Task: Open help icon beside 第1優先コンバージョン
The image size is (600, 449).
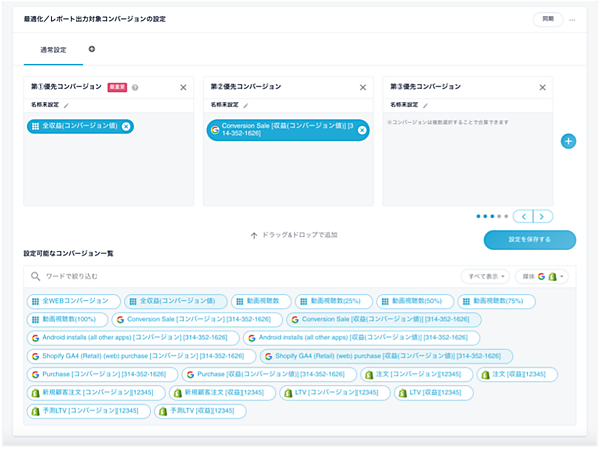Action: point(135,88)
